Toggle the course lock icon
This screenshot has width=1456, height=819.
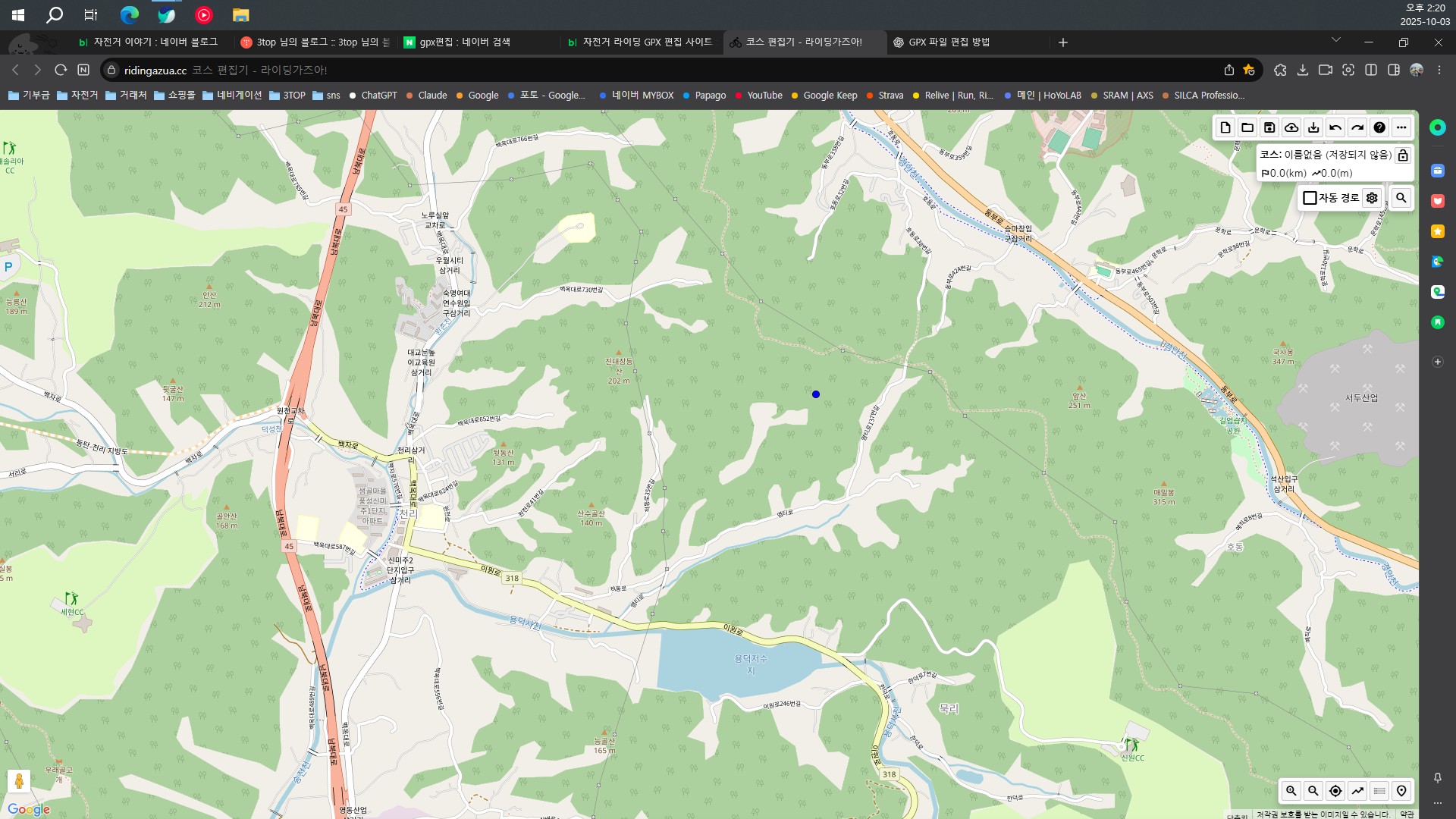(x=1403, y=155)
